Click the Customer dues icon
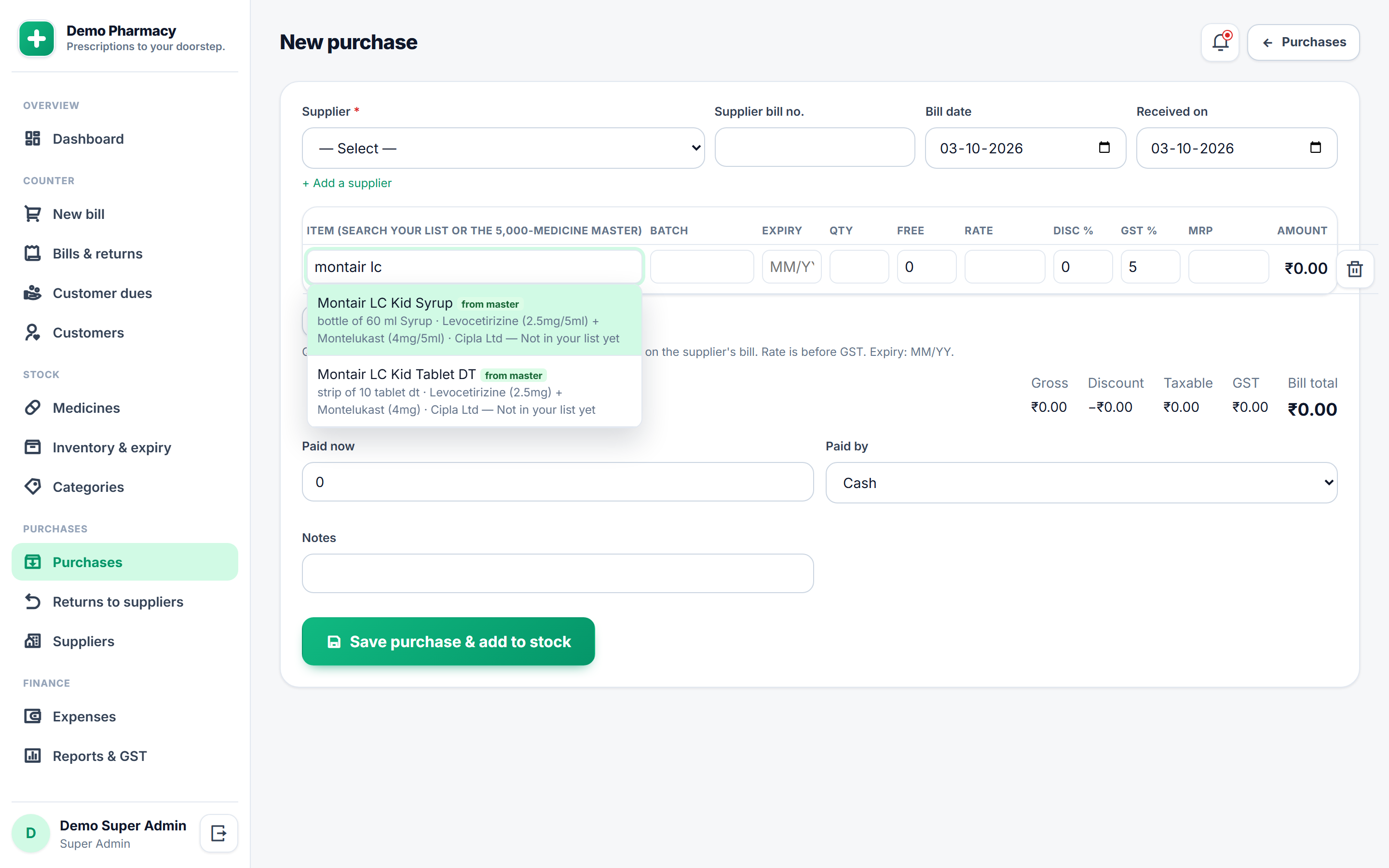 click(x=33, y=293)
